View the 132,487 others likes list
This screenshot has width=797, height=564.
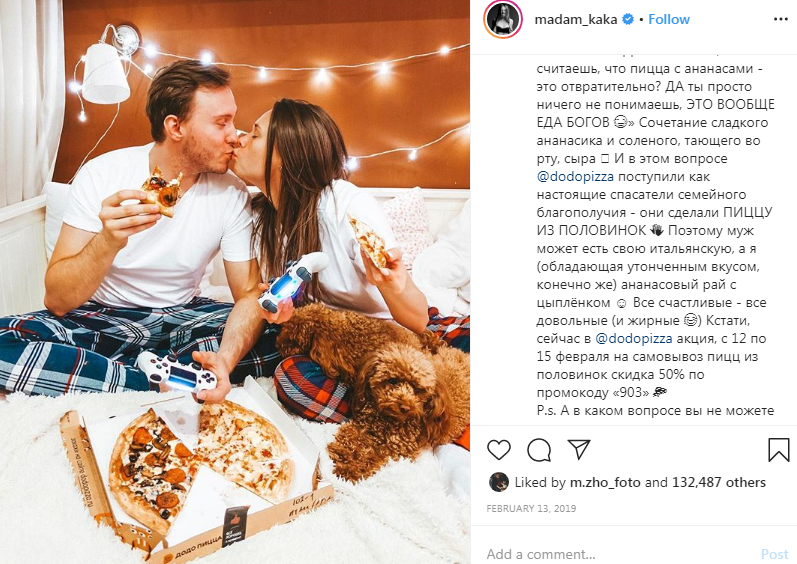point(719,482)
